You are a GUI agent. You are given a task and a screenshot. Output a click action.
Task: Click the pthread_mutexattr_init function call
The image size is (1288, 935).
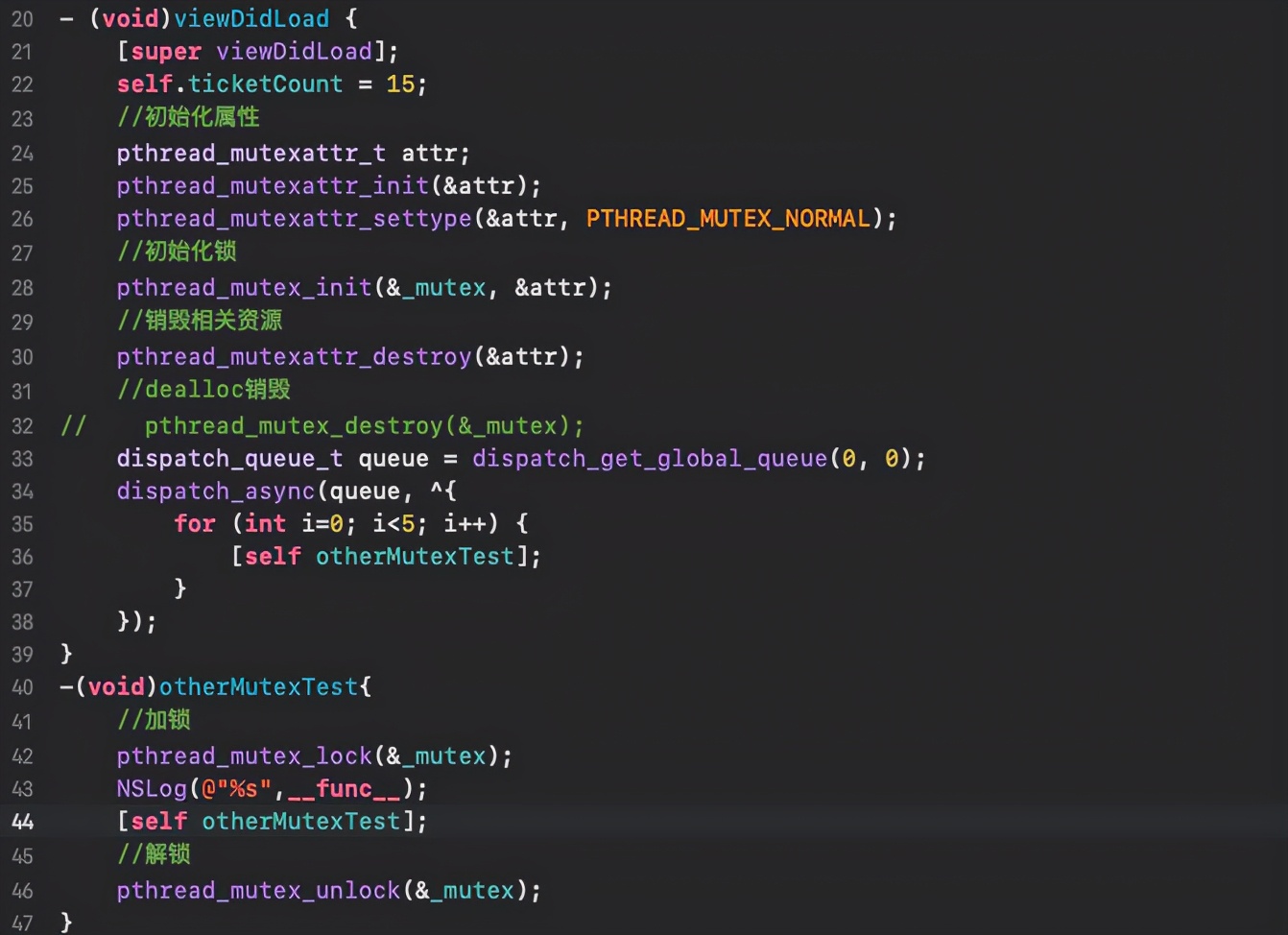(x=273, y=185)
